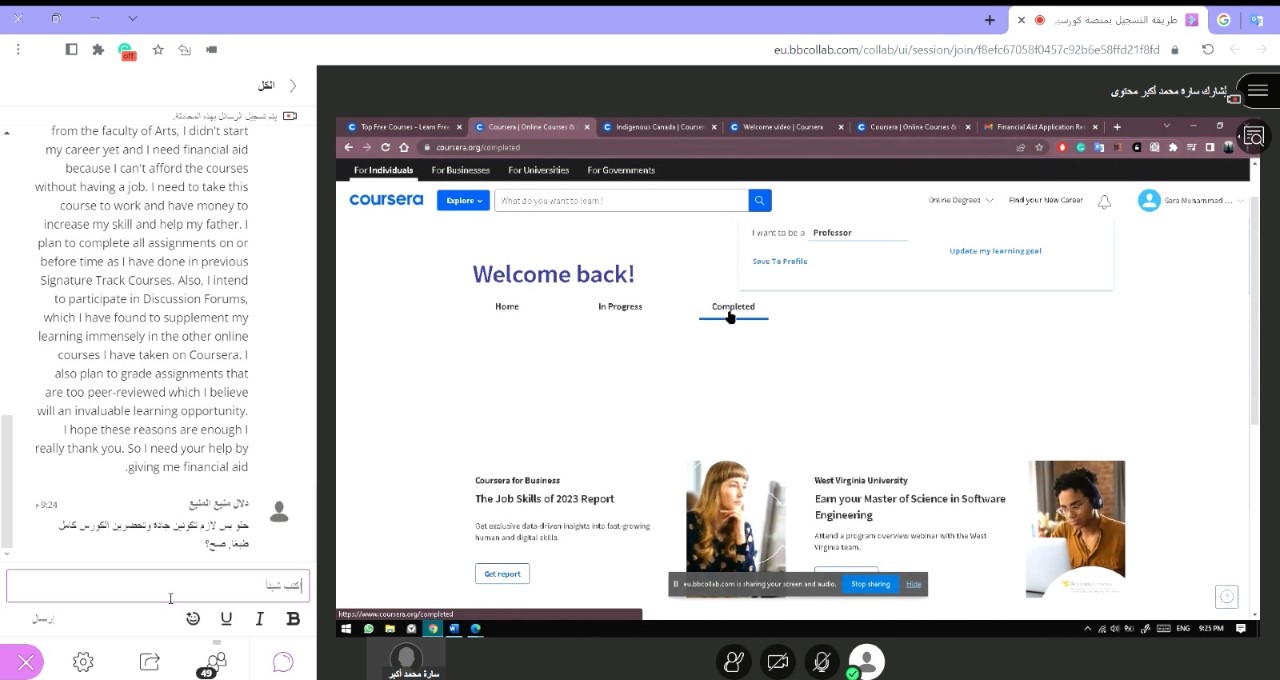Click the profile avatar in Collaborate controls

point(866,660)
